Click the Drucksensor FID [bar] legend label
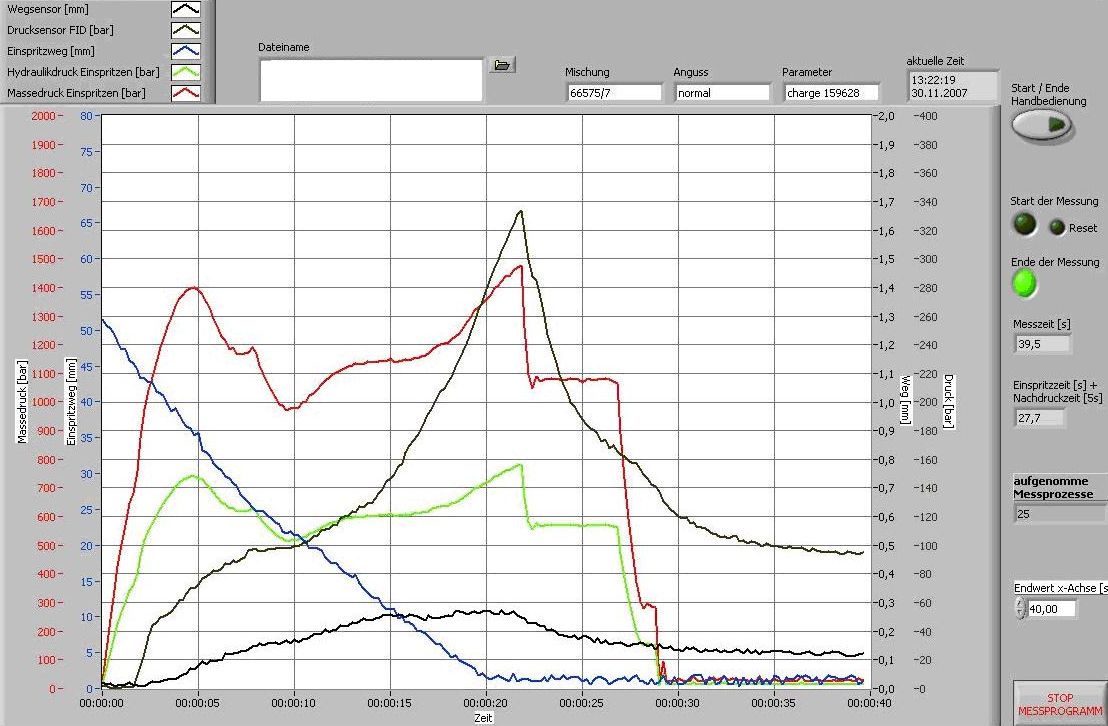 tap(60, 30)
